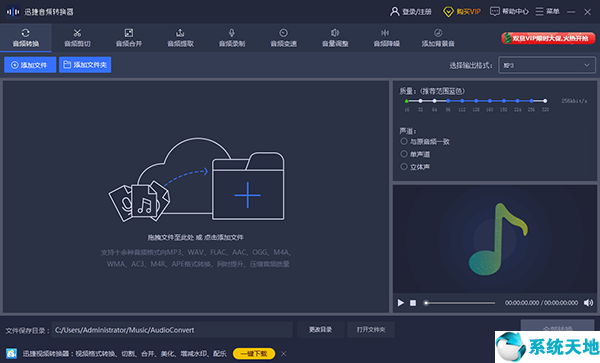Click the 一键下载 yellow download button
This screenshot has height=363, width=600.
coord(254,353)
